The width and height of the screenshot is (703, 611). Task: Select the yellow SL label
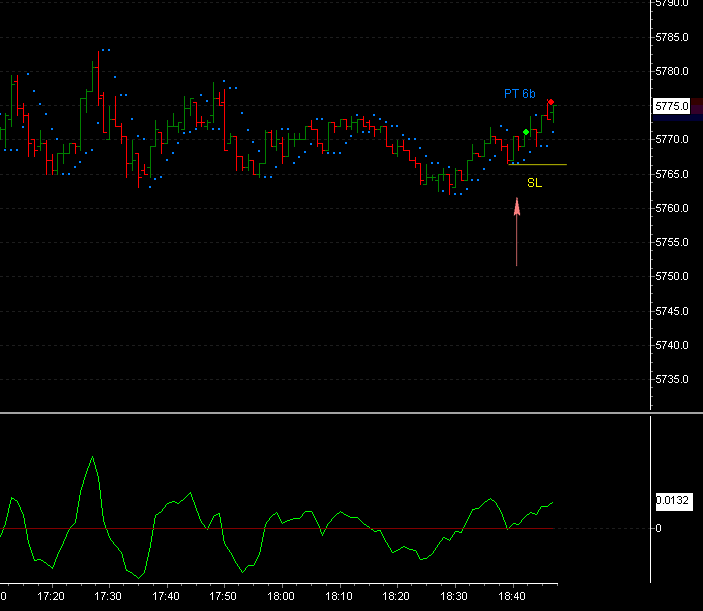tap(534, 183)
